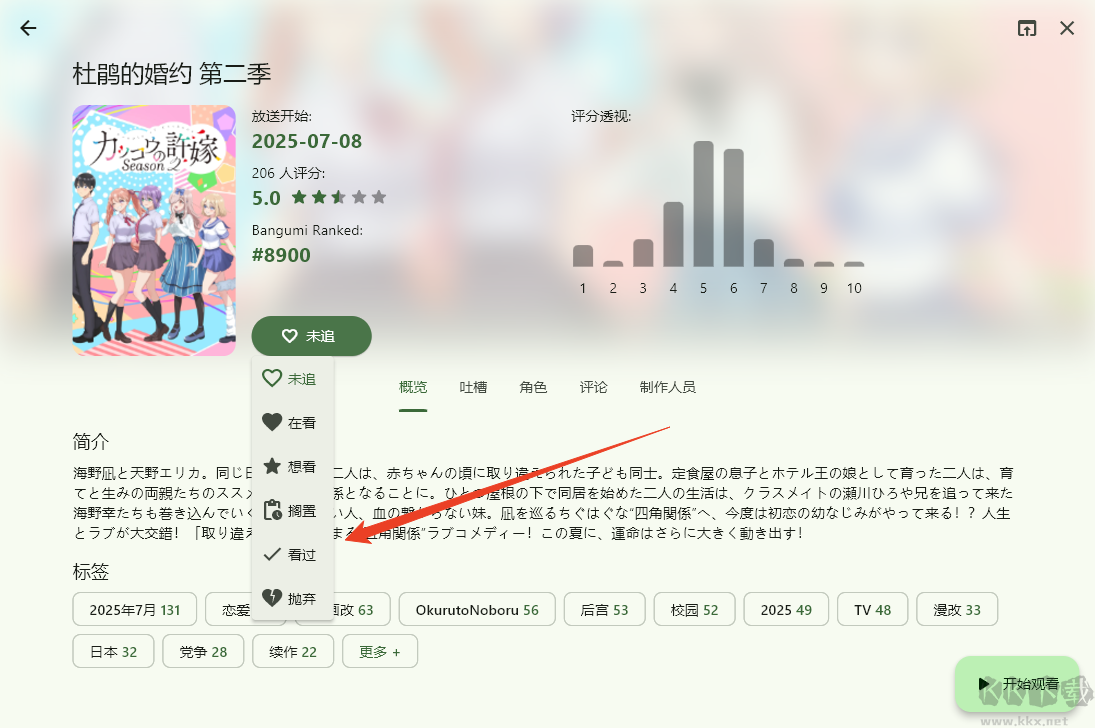The width and height of the screenshot is (1095, 728).
Task: Start playback with 开始观看 button
Action: point(1017,683)
